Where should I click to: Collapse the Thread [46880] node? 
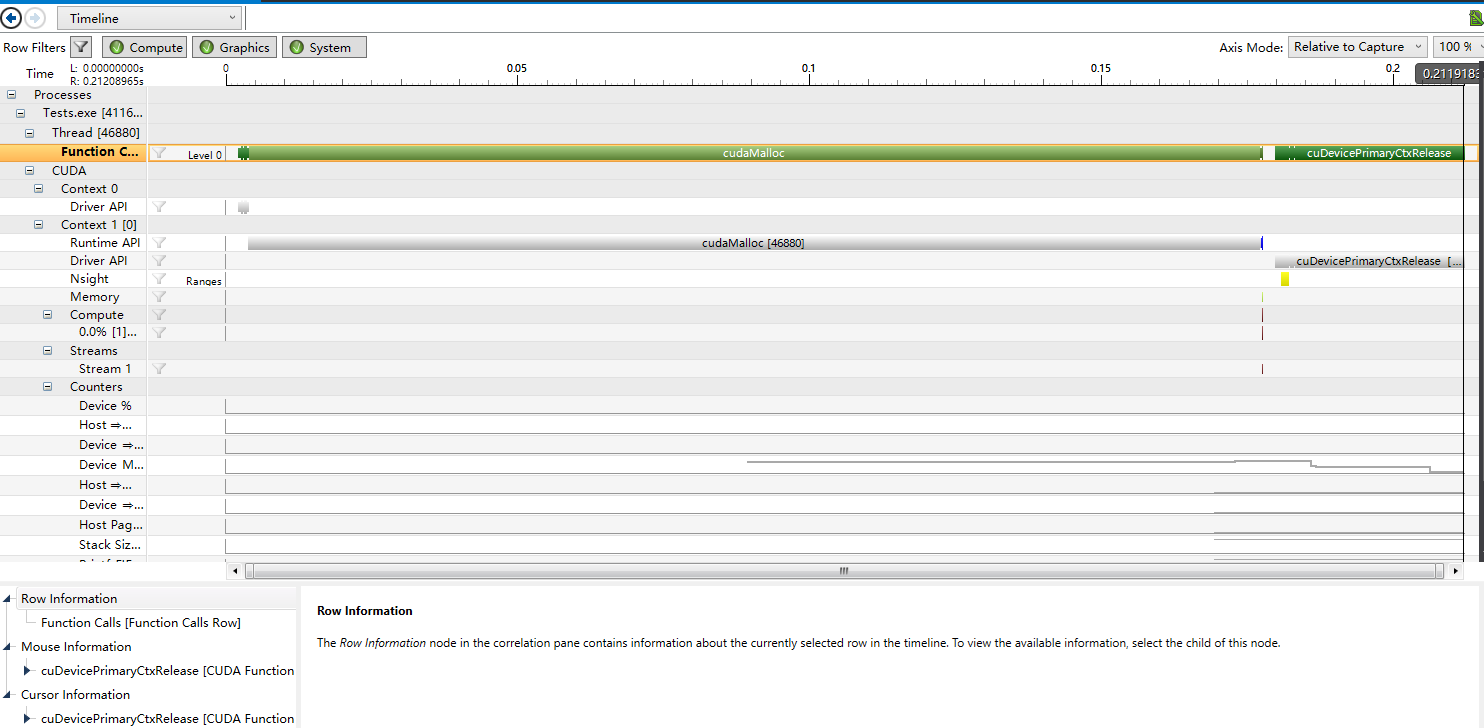[x=30, y=133]
